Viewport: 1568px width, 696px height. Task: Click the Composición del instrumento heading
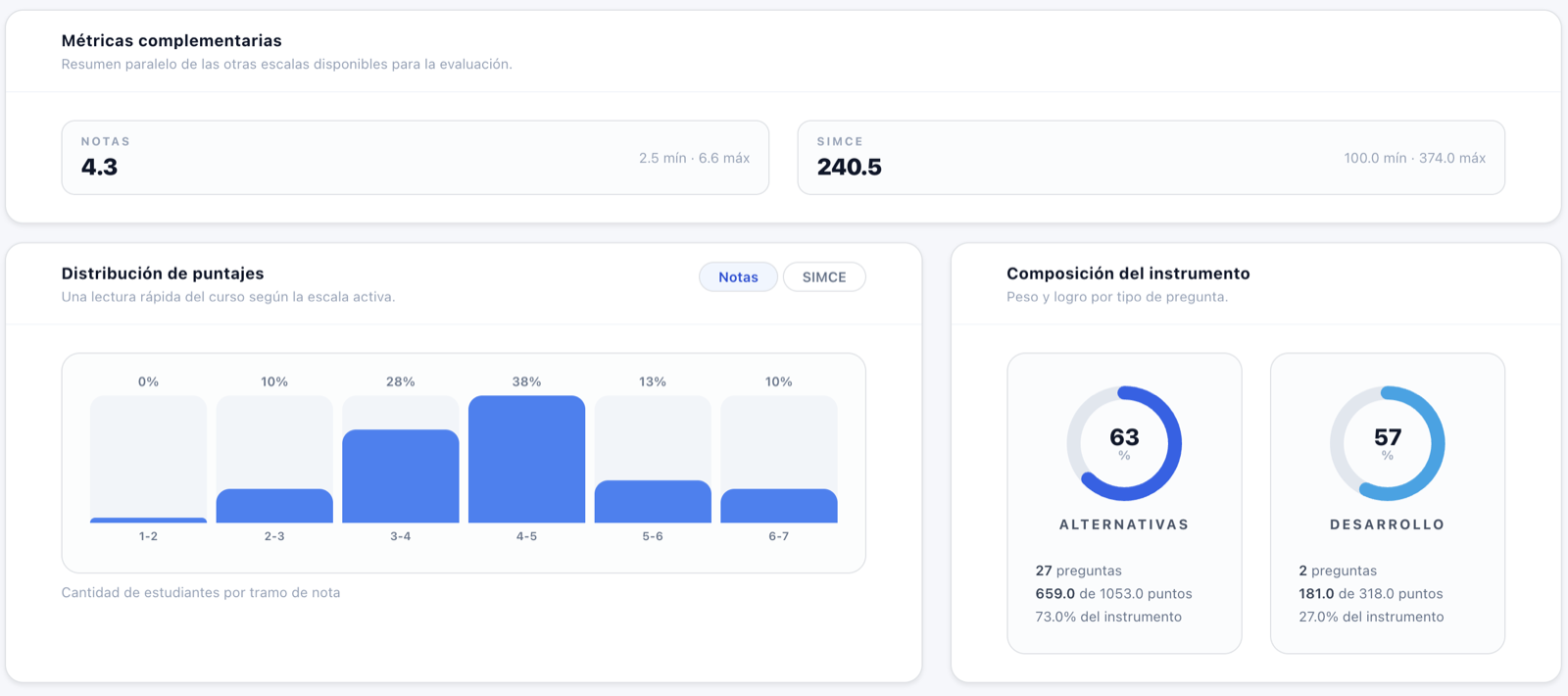[1128, 273]
